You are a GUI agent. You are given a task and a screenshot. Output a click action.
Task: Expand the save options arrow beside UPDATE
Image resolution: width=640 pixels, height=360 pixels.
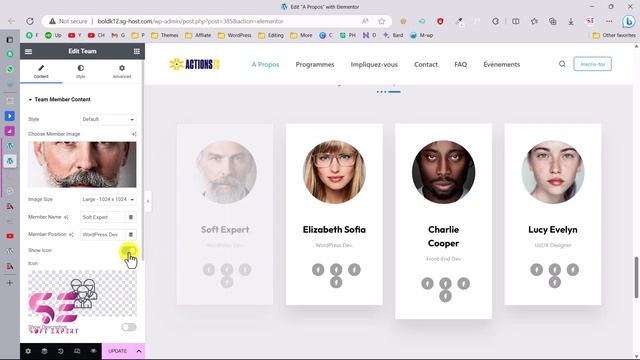(139, 351)
